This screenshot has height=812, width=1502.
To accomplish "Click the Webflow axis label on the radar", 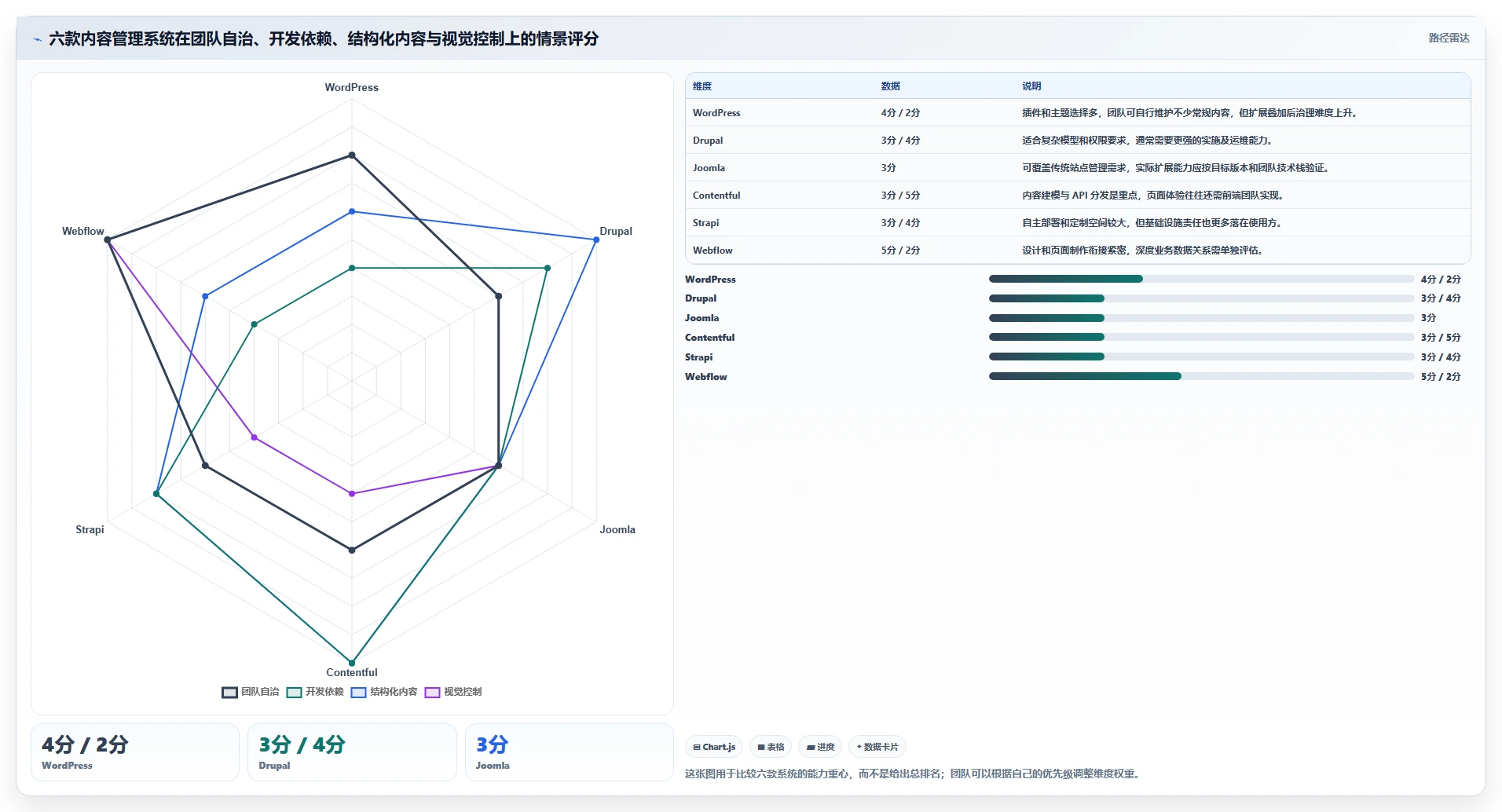I will (x=83, y=231).
